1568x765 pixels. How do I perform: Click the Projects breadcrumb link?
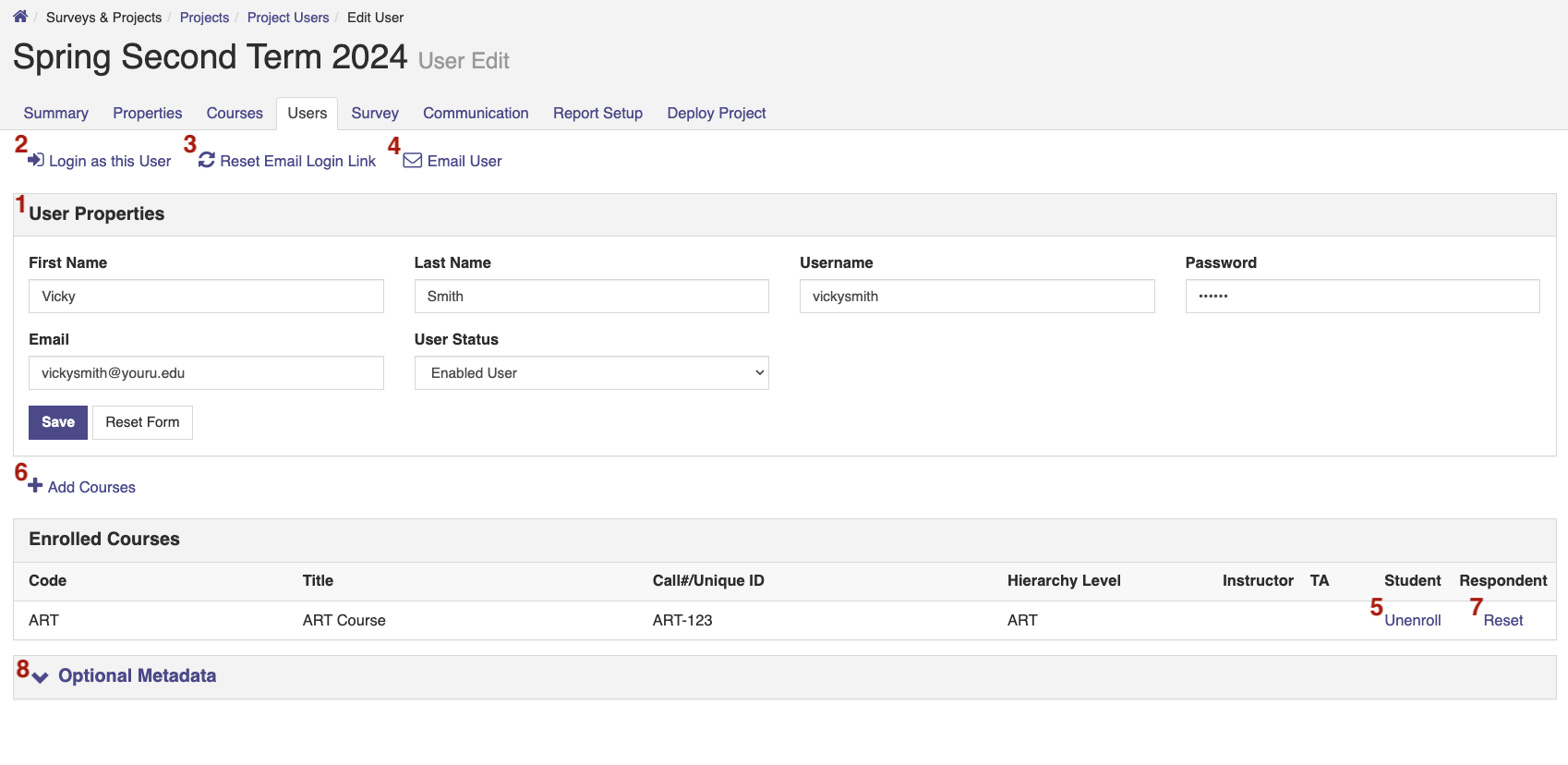click(x=204, y=18)
